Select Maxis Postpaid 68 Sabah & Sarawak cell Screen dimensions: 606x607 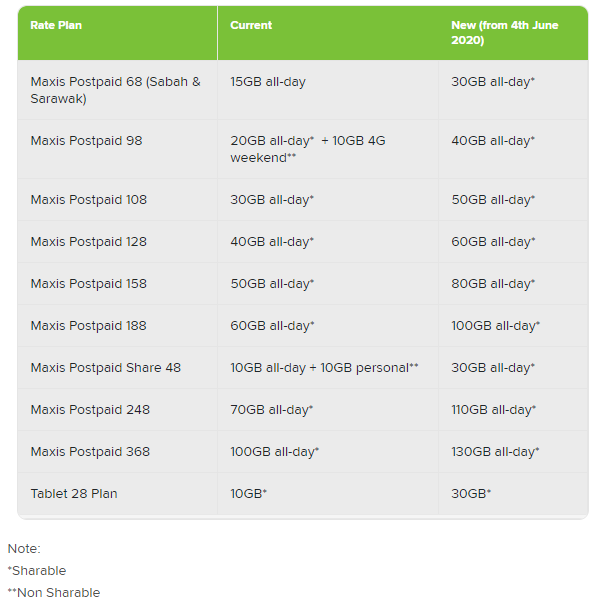(115, 90)
